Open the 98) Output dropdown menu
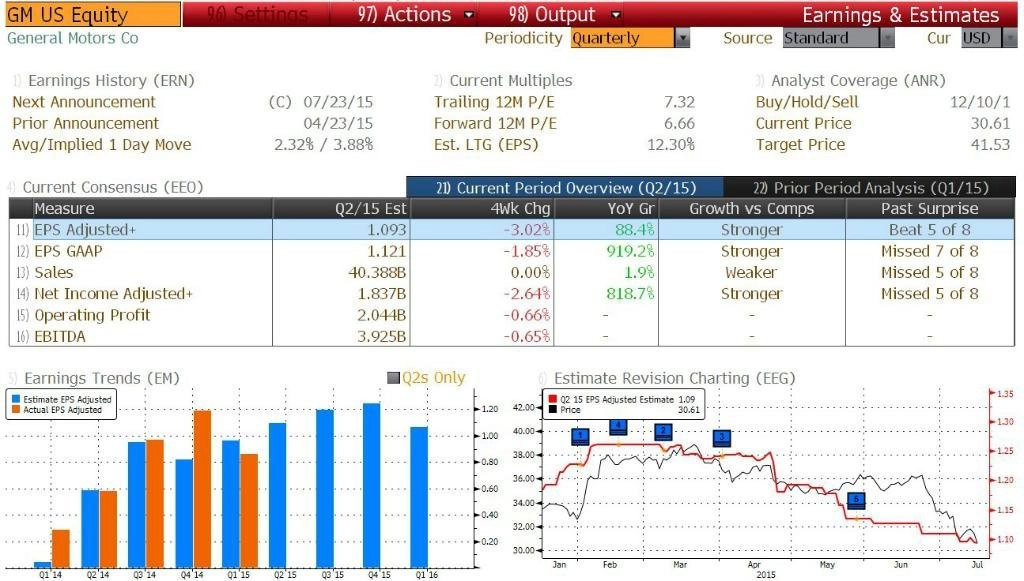The height and width of the screenshot is (581, 1024). click(564, 14)
